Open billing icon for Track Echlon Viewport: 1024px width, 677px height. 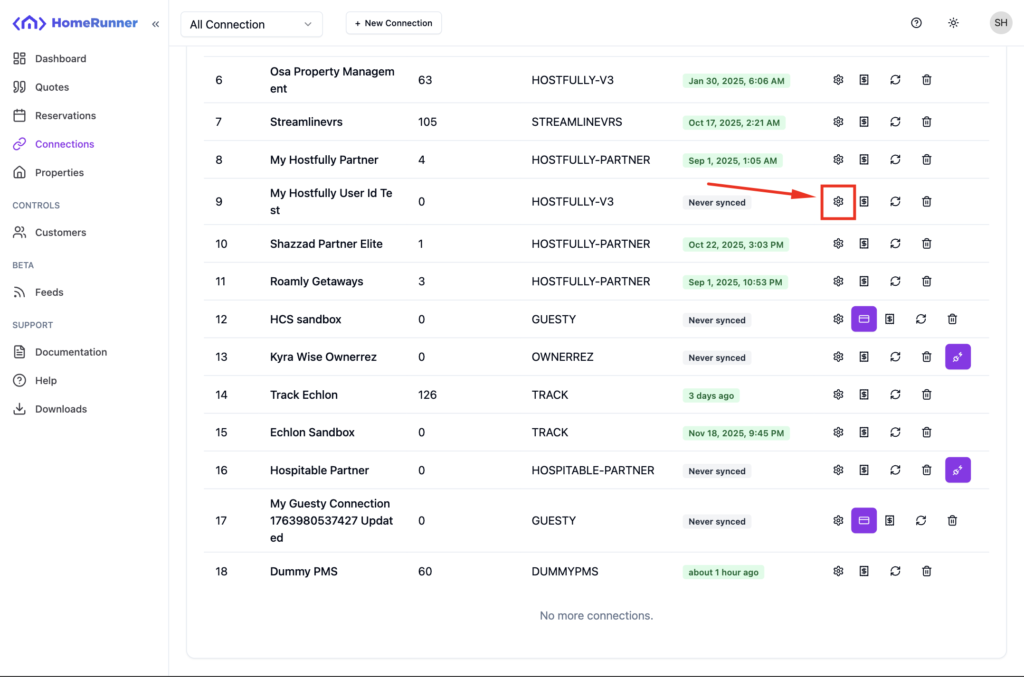click(864, 395)
